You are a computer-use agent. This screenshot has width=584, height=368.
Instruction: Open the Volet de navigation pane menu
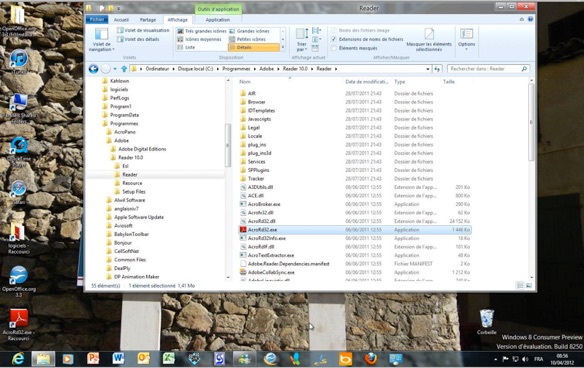[x=101, y=39]
